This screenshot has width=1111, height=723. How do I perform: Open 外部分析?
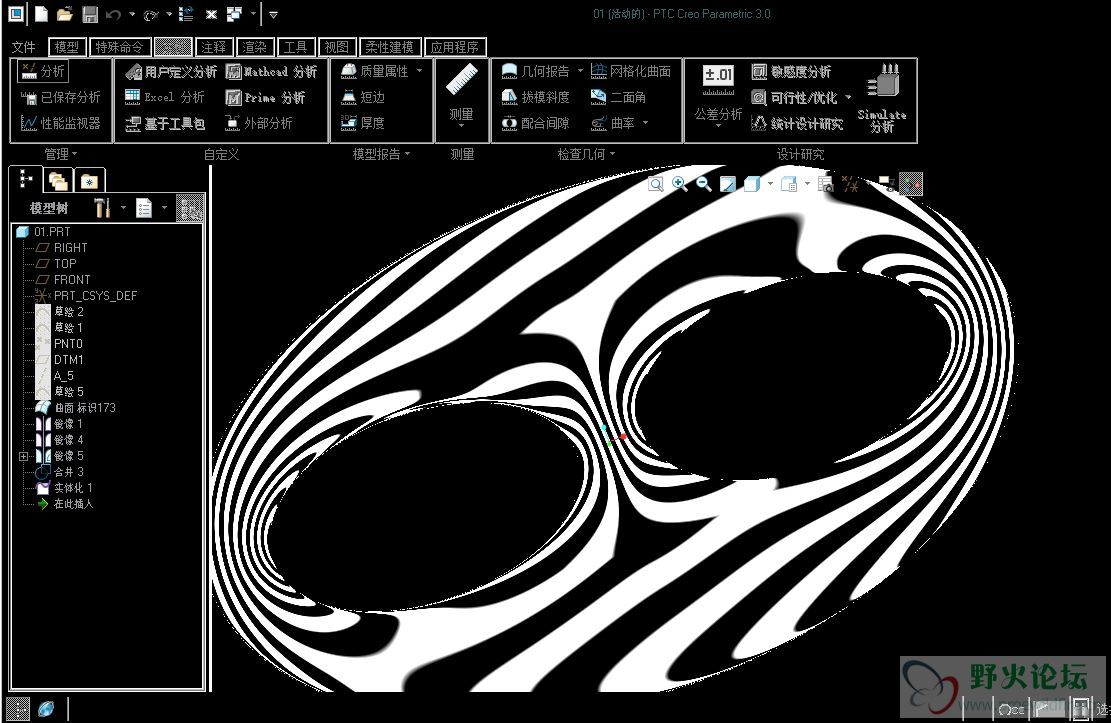[x=259, y=123]
